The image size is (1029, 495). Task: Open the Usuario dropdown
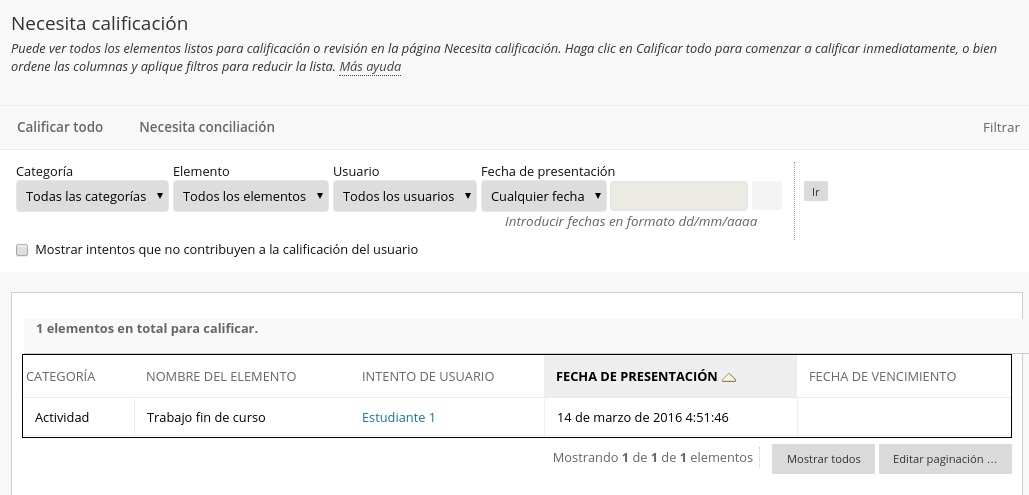(405, 196)
